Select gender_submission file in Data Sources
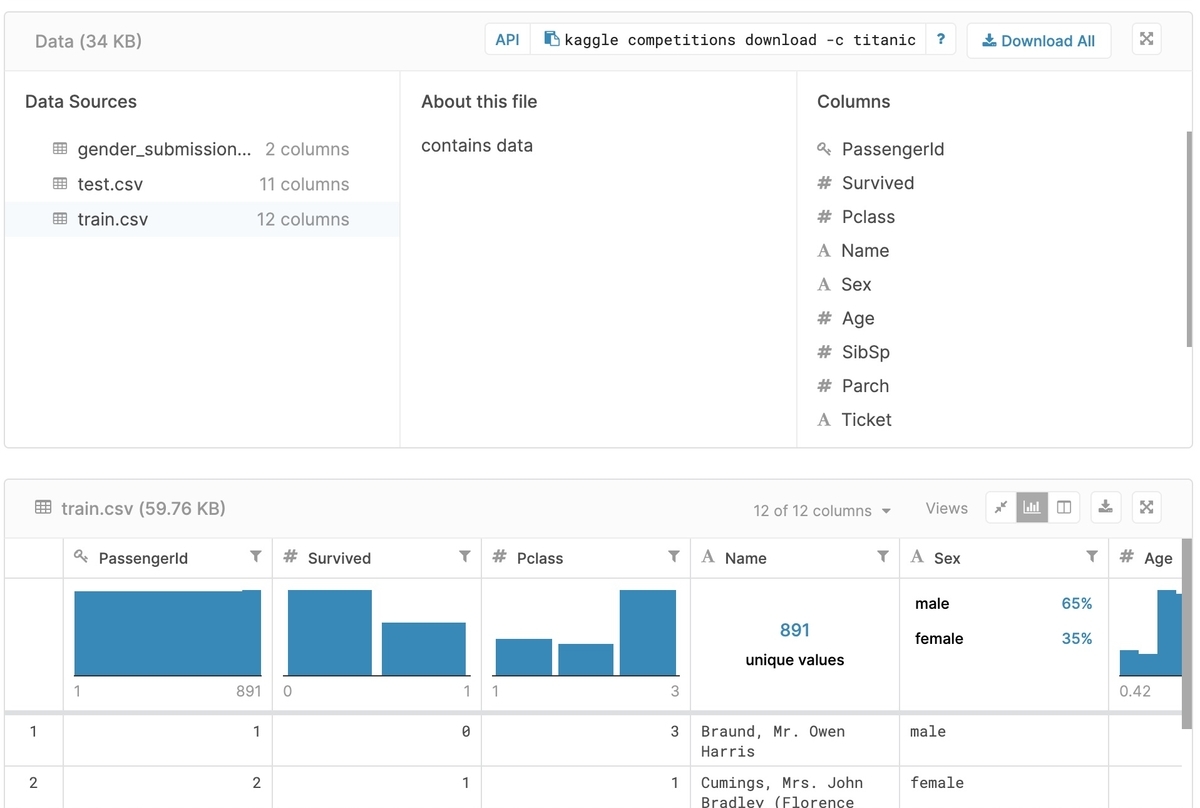 tap(201, 149)
